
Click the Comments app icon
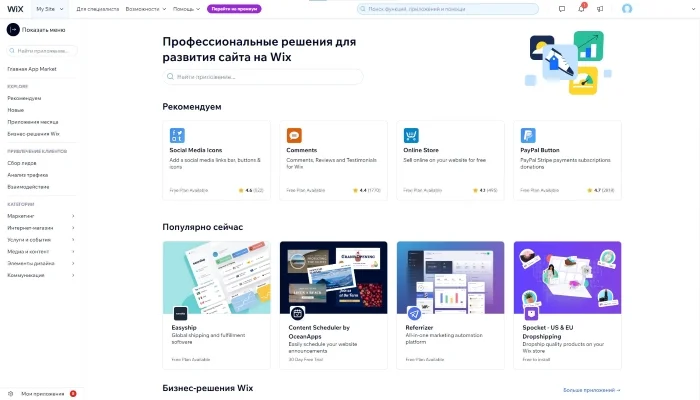tap(294, 135)
